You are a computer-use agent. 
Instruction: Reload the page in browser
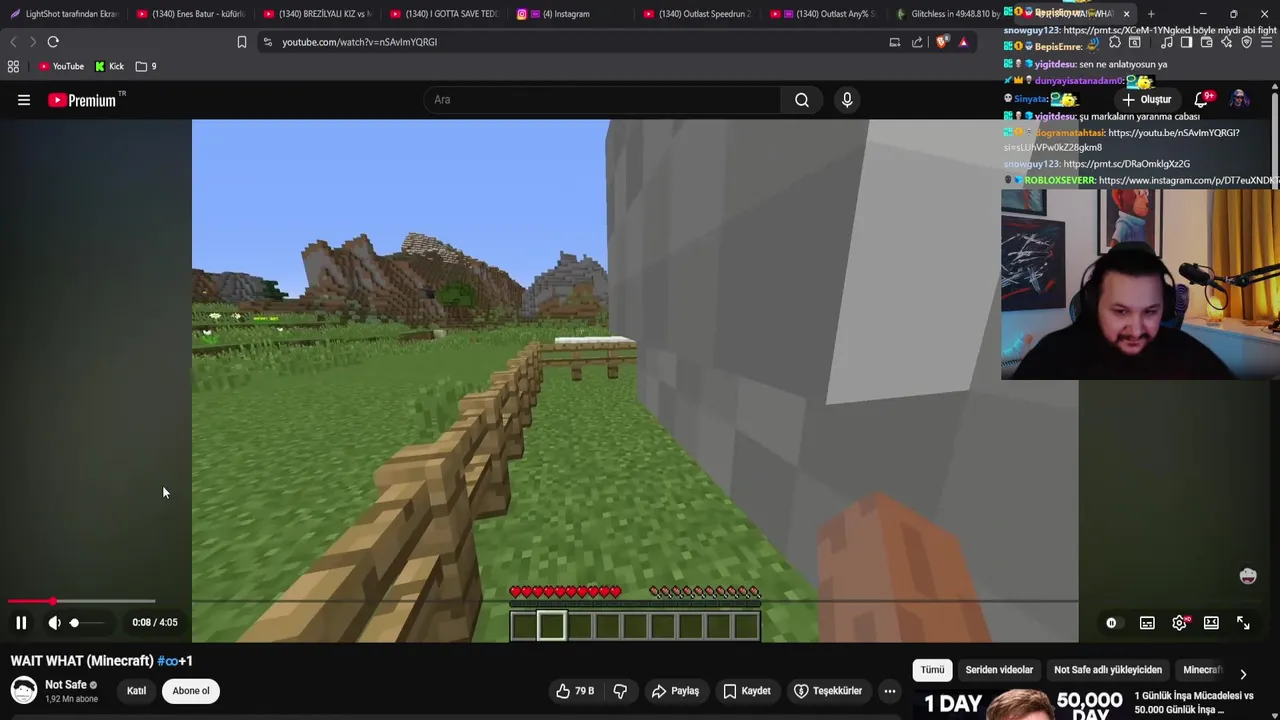coord(53,42)
